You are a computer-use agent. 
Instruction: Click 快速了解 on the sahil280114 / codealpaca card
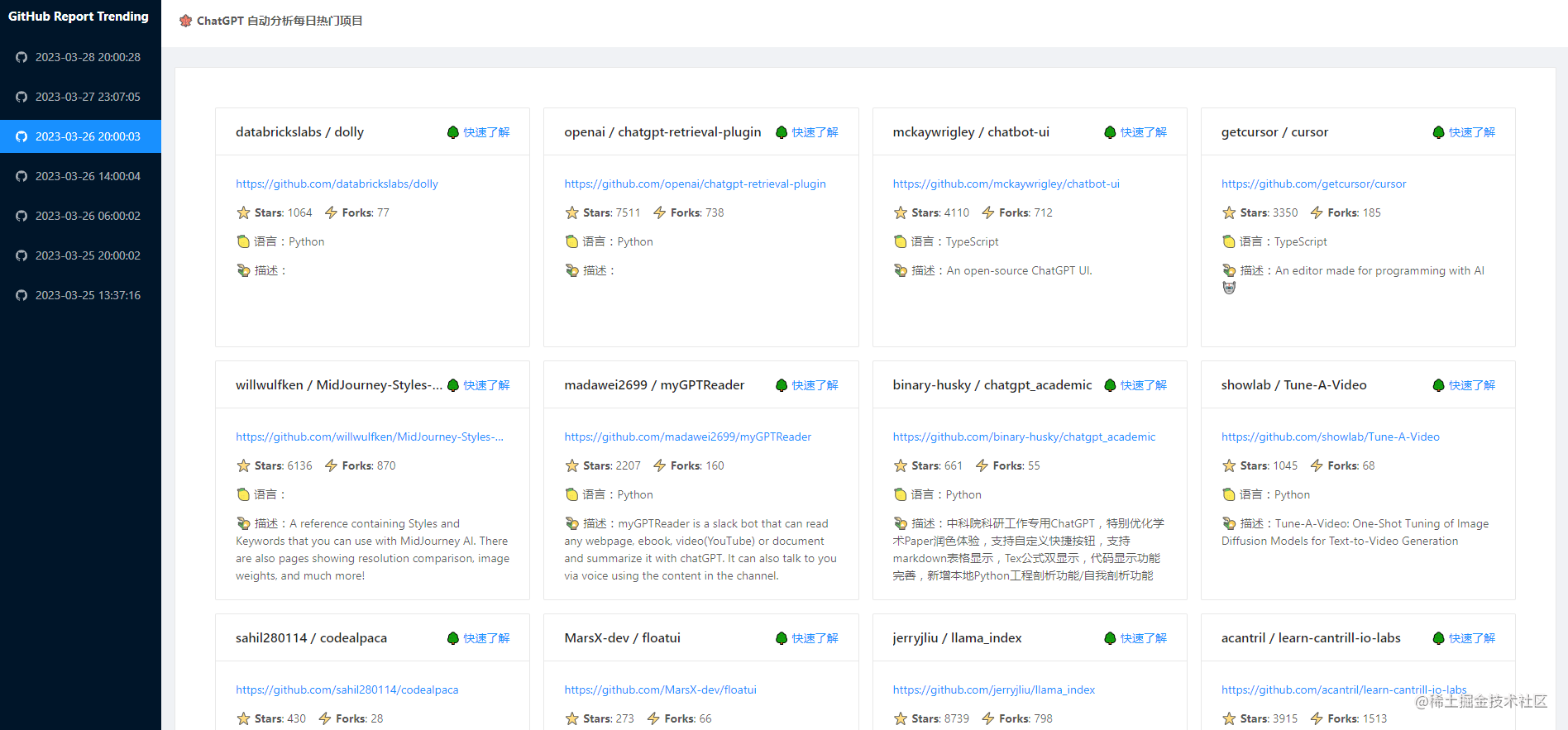pyautogui.click(x=486, y=638)
